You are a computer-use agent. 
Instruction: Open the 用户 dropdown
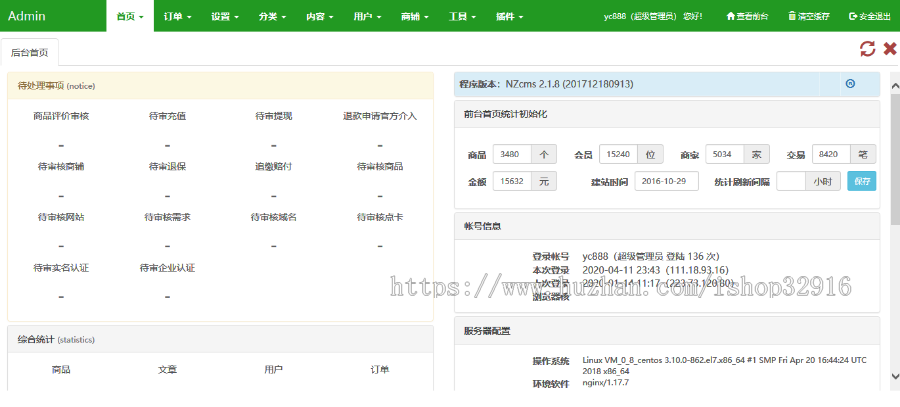pyautogui.click(x=367, y=16)
